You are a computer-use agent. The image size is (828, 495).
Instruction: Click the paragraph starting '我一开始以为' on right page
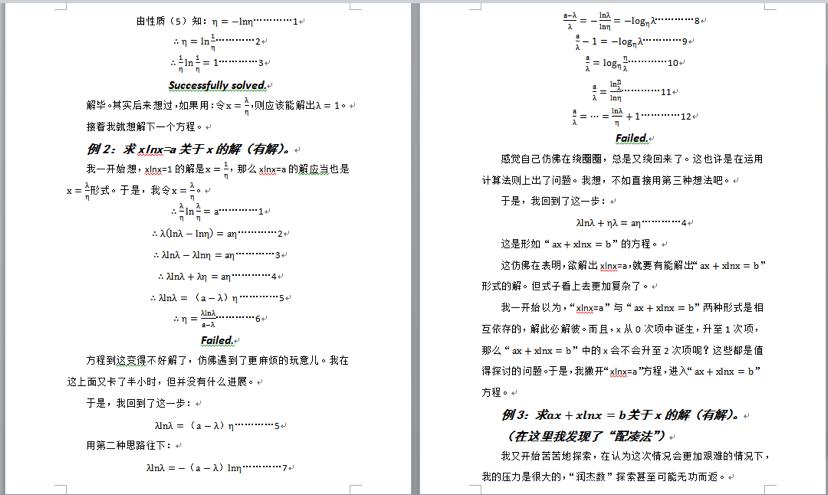tap(623, 350)
